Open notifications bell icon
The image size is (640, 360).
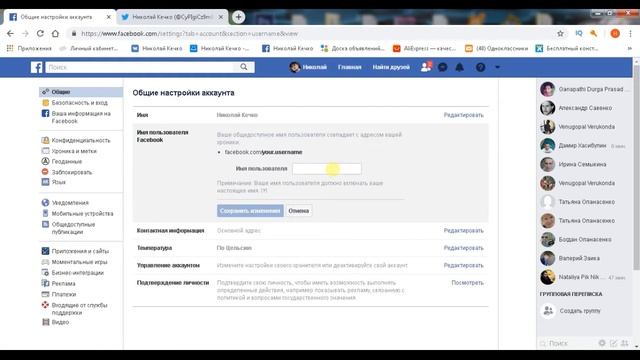[x=460, y=67]
